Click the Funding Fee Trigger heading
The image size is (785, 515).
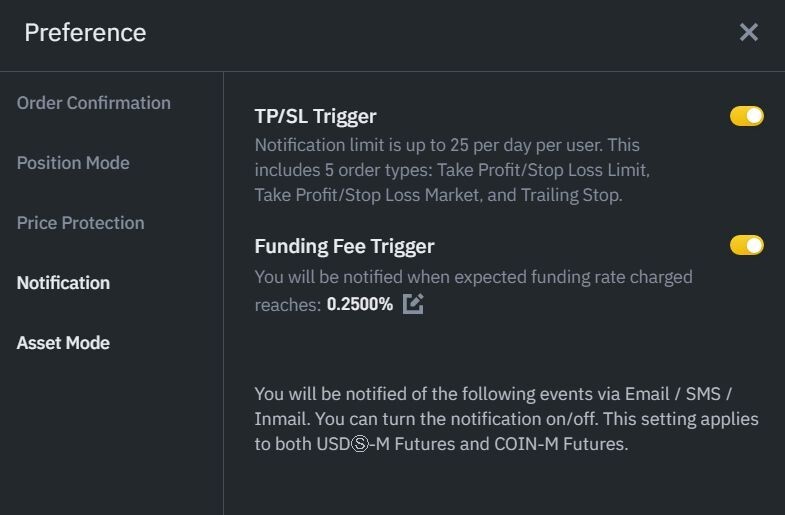(x=344, y=246)
